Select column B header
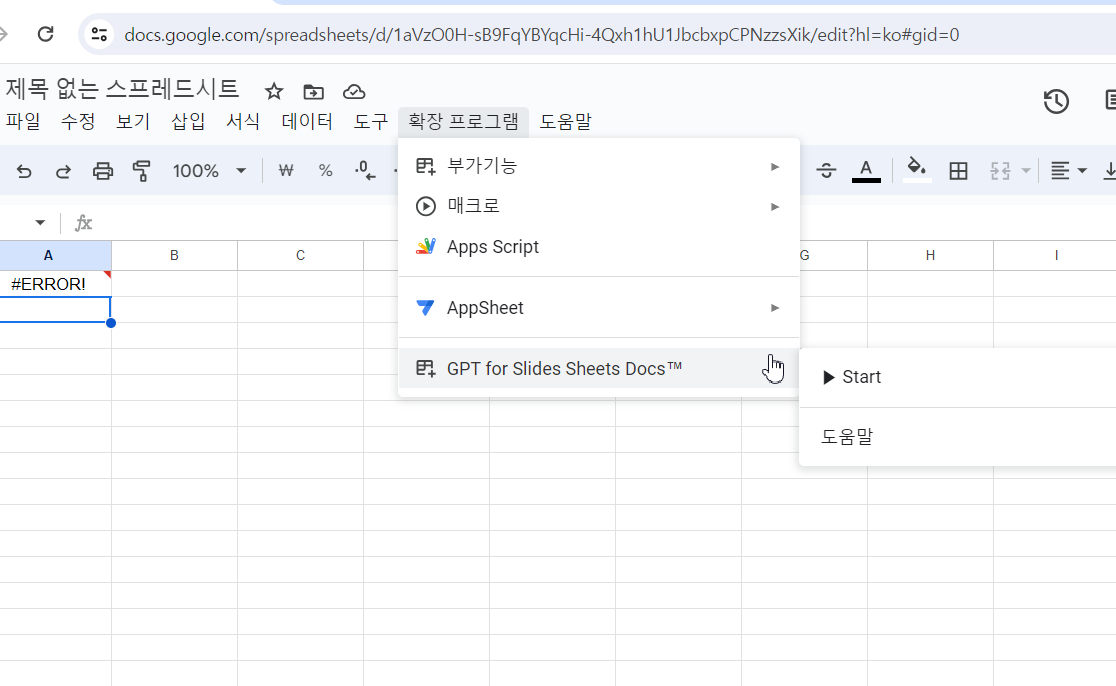This screenshot has height=686, width=1116. 174,255
